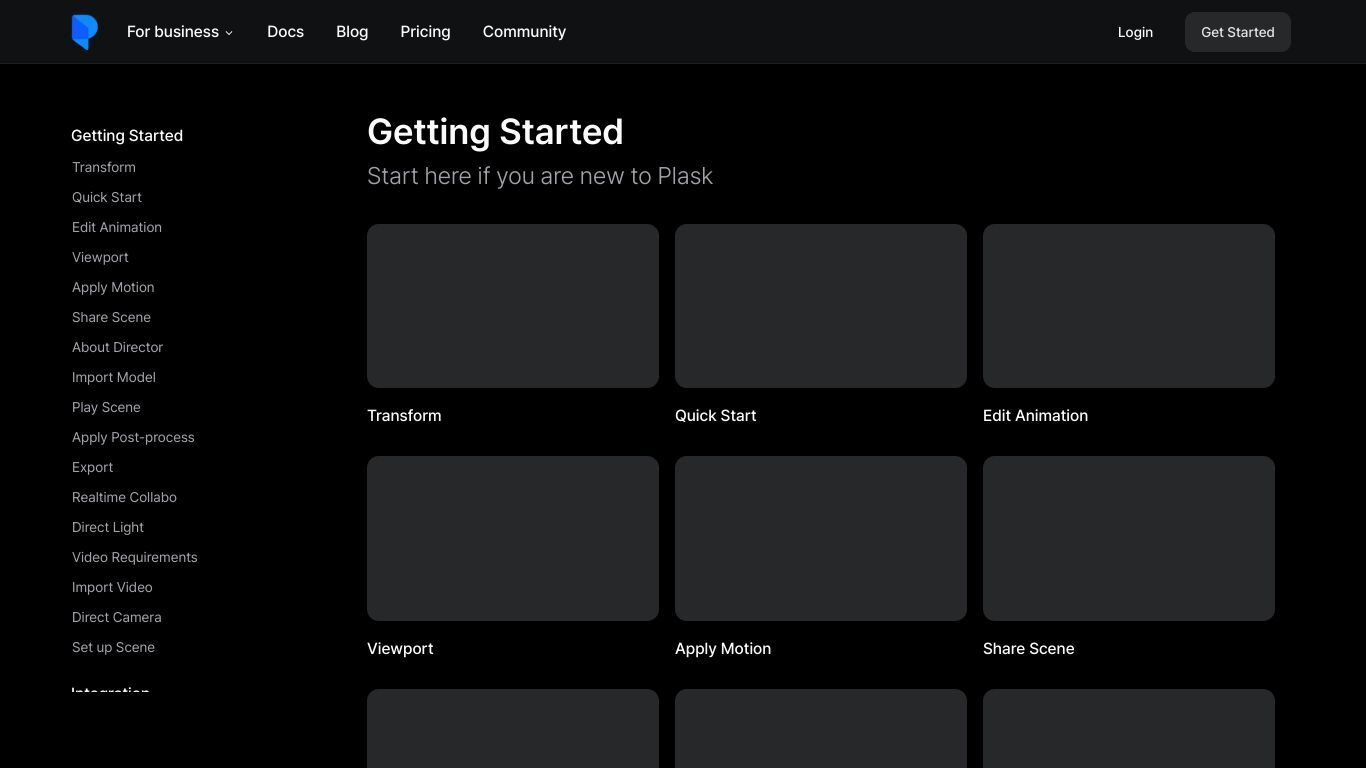Image resolution: width=1366 pixels, height=768 pixels.
Task: Open Share Scene in the sidebar
Action: 111,317
